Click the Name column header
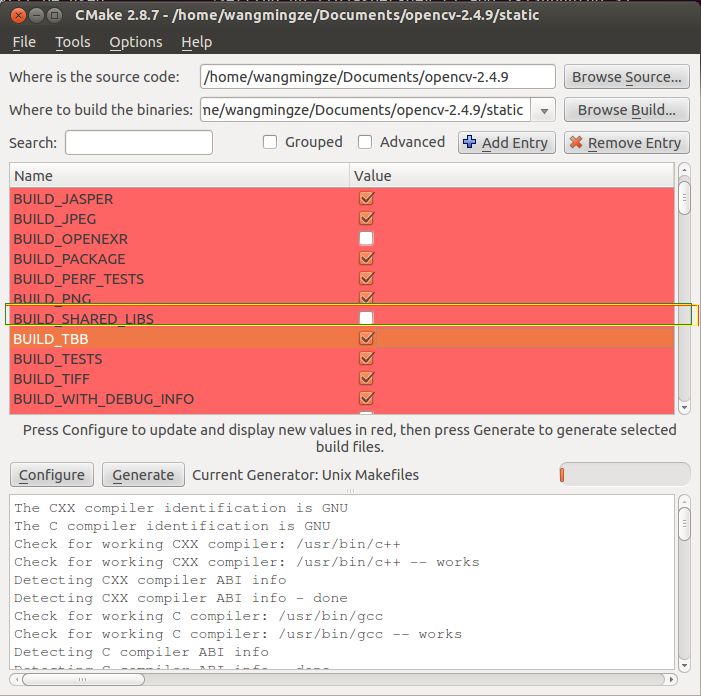701x696 pixels. click(x=179, y=176)
